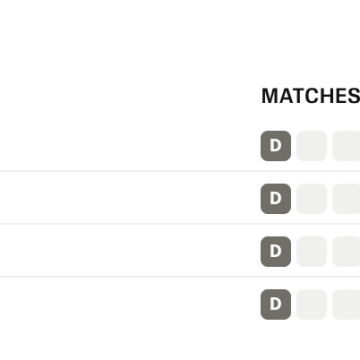This screenshot has width=360, height=360.
Task: Select the D draw badge in second row
Action: click(x=276, y=199)
